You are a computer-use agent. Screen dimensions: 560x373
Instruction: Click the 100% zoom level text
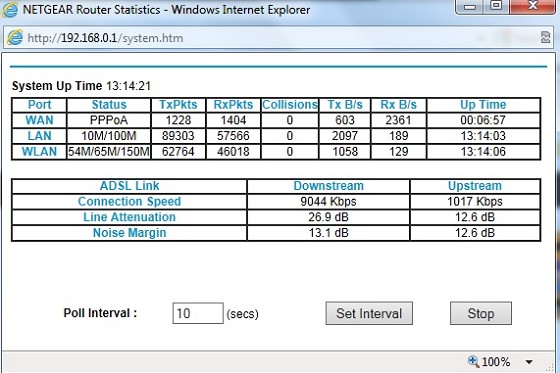(x=496, y=362)
